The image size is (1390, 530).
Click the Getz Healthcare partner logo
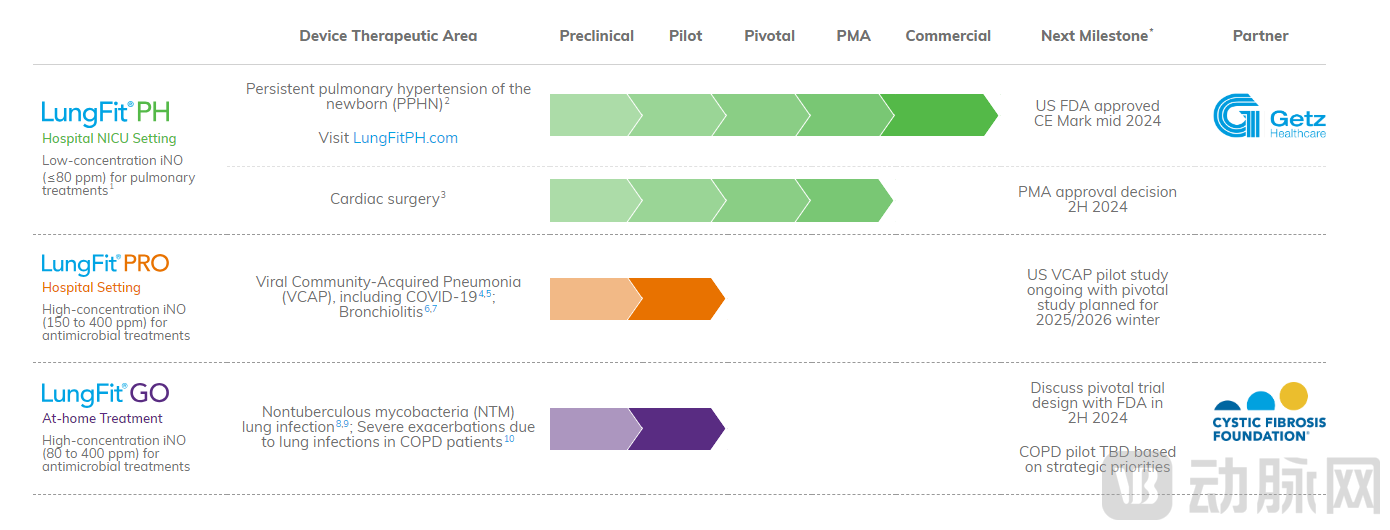pyautogui.click(x=1269, y=116)
